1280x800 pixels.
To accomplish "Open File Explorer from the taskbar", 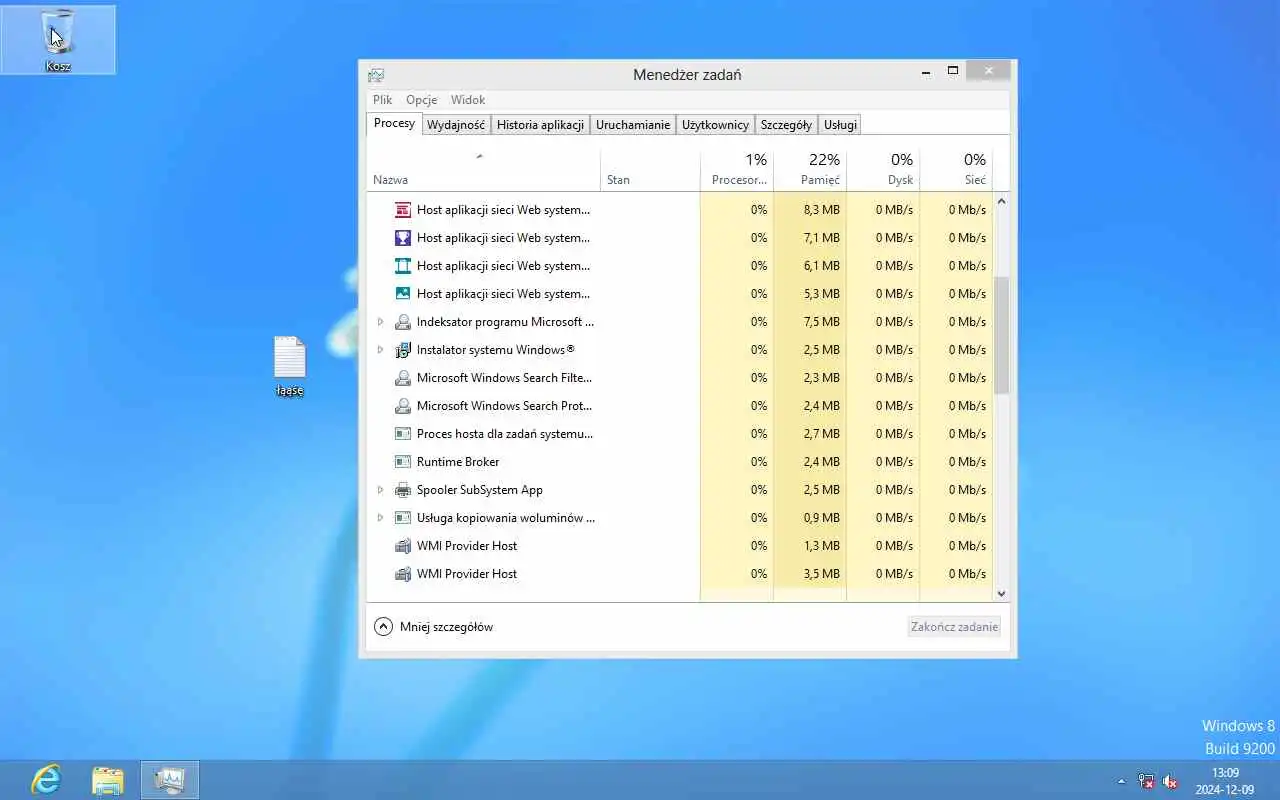I will (108, 780).
